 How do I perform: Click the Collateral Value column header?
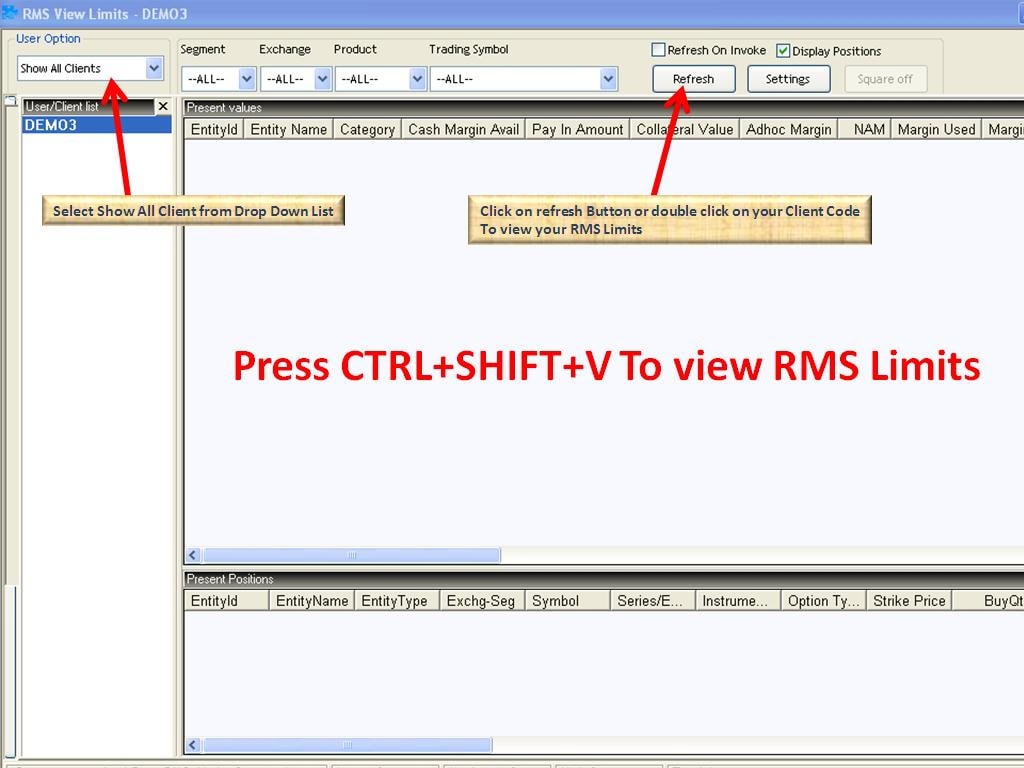pyautogui.click(x=685, y=129)
